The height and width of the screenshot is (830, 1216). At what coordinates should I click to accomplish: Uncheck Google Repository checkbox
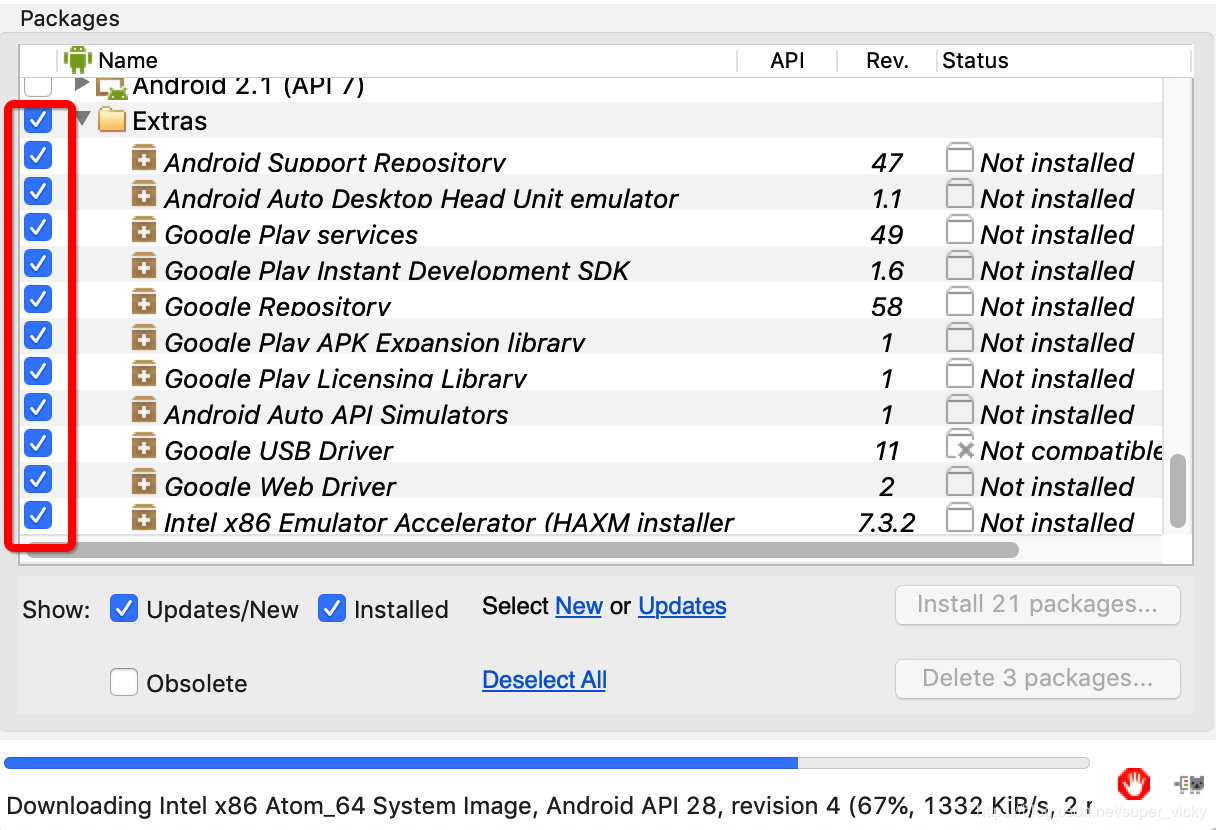38,299
